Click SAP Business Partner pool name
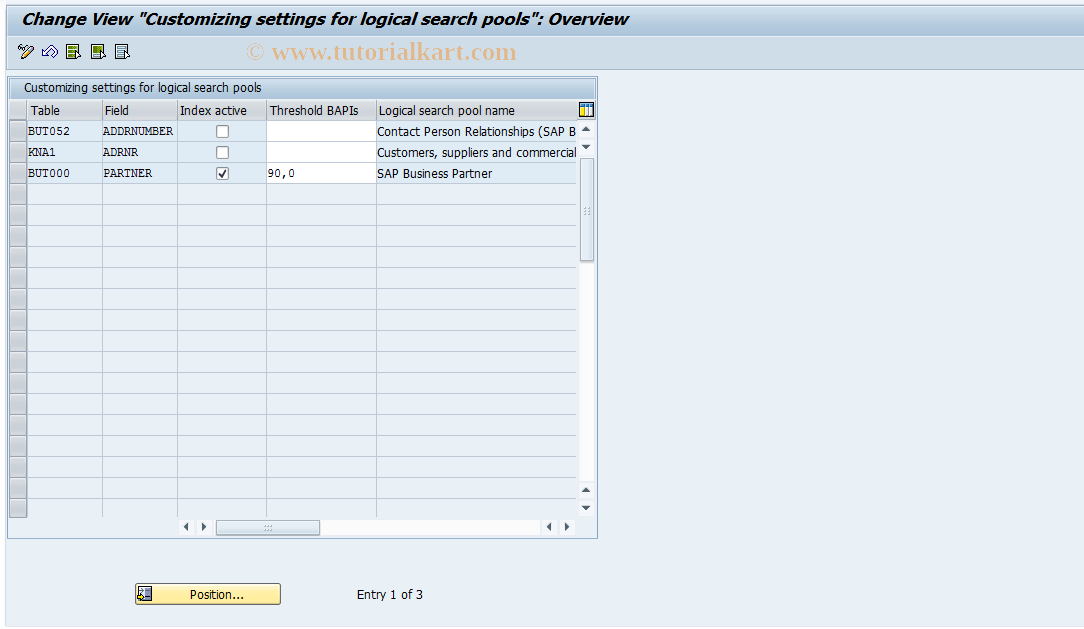This screenshot has width=1084, height=629. click(x=476, y=173)
